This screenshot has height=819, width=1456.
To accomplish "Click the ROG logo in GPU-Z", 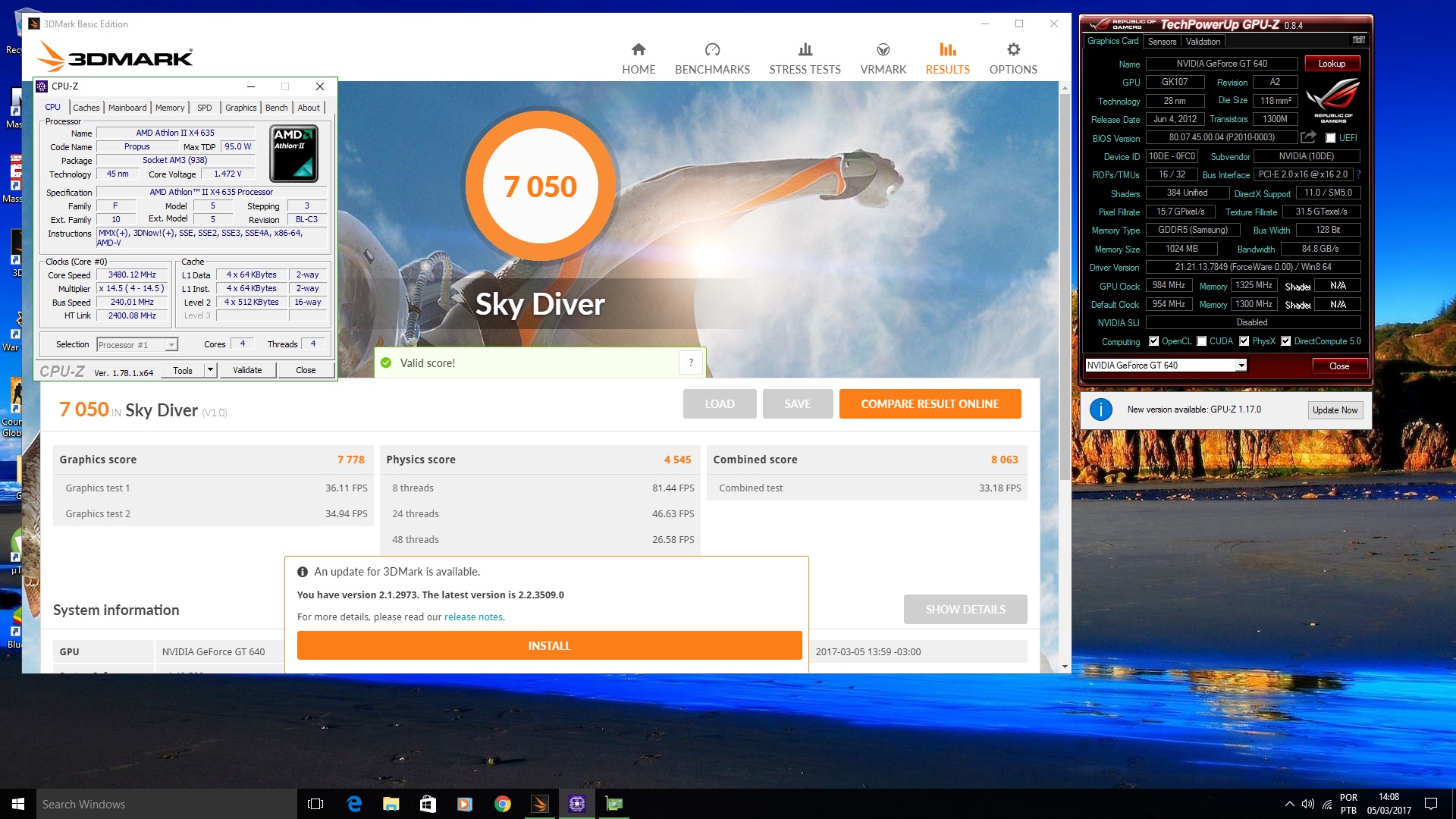I will tap(1333, 101).
